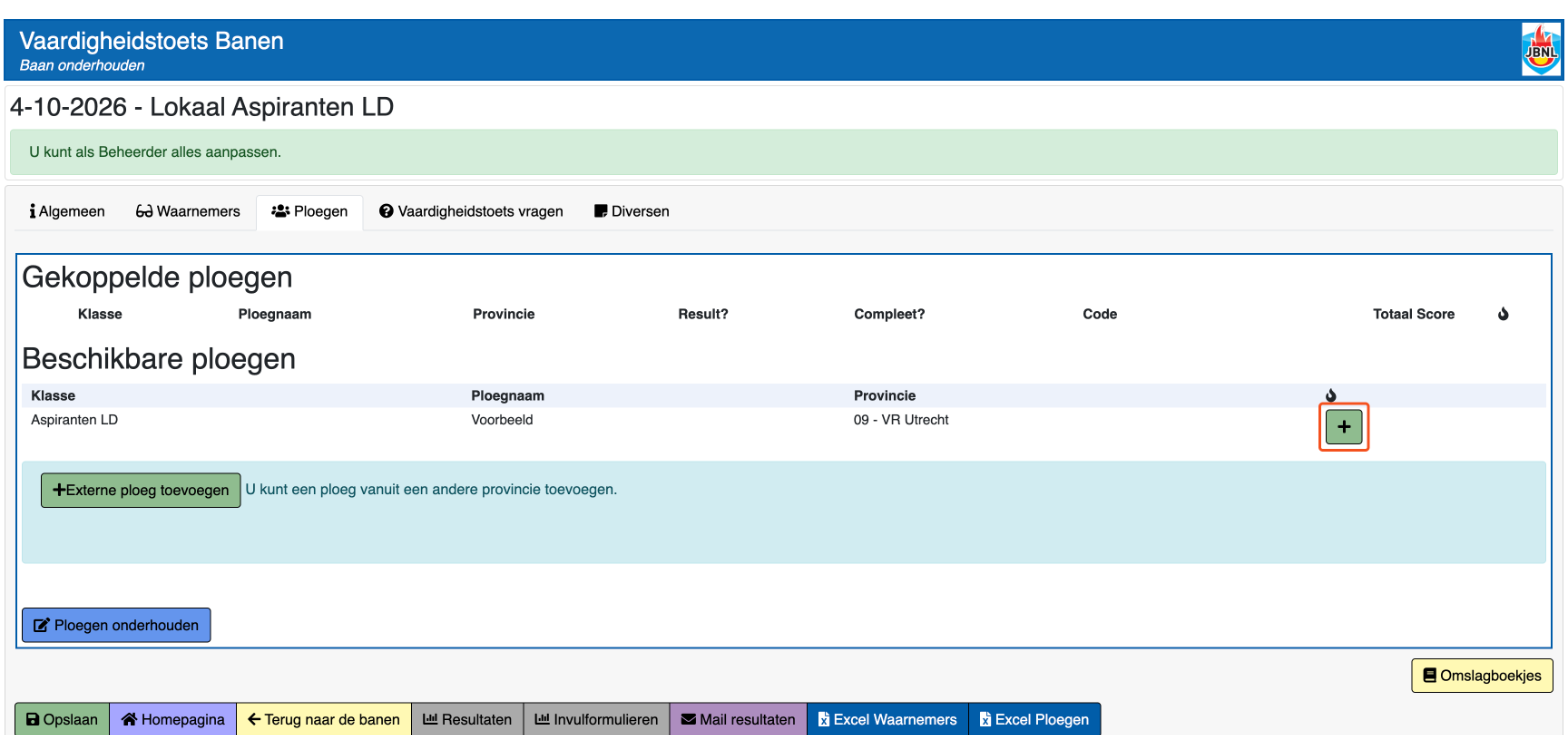Click the JBNL logo icon

pyautogui.click(x=1540, y=50)
